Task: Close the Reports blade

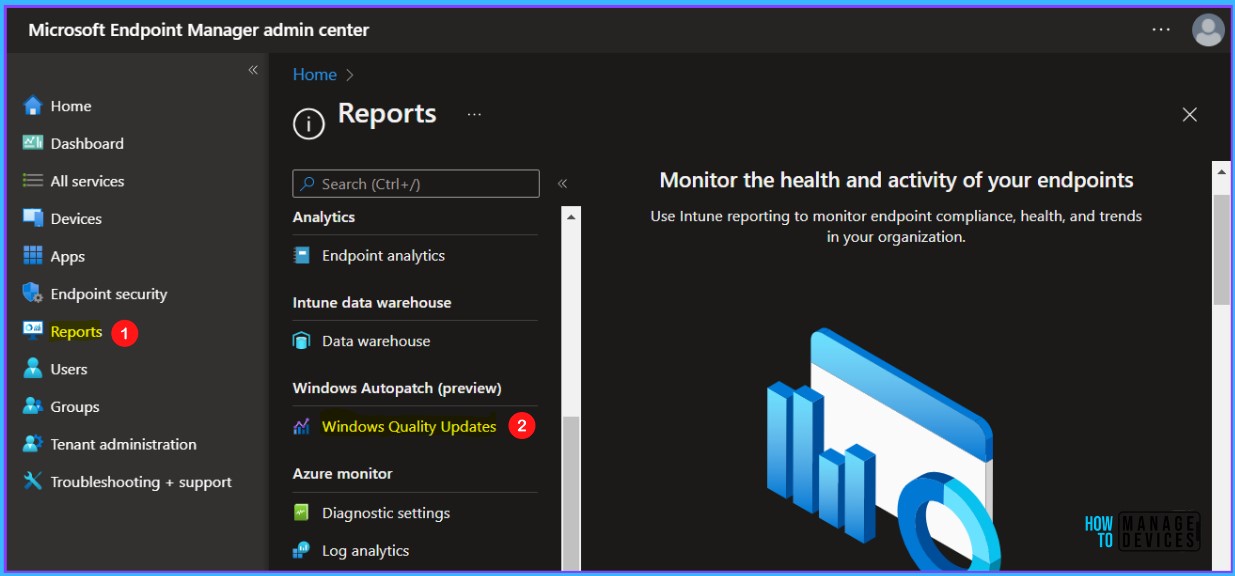Action: tap(1190, 115)
